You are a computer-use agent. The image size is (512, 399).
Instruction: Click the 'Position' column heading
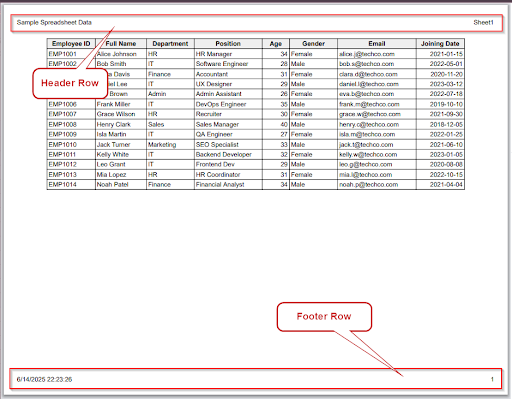[228, 44]
